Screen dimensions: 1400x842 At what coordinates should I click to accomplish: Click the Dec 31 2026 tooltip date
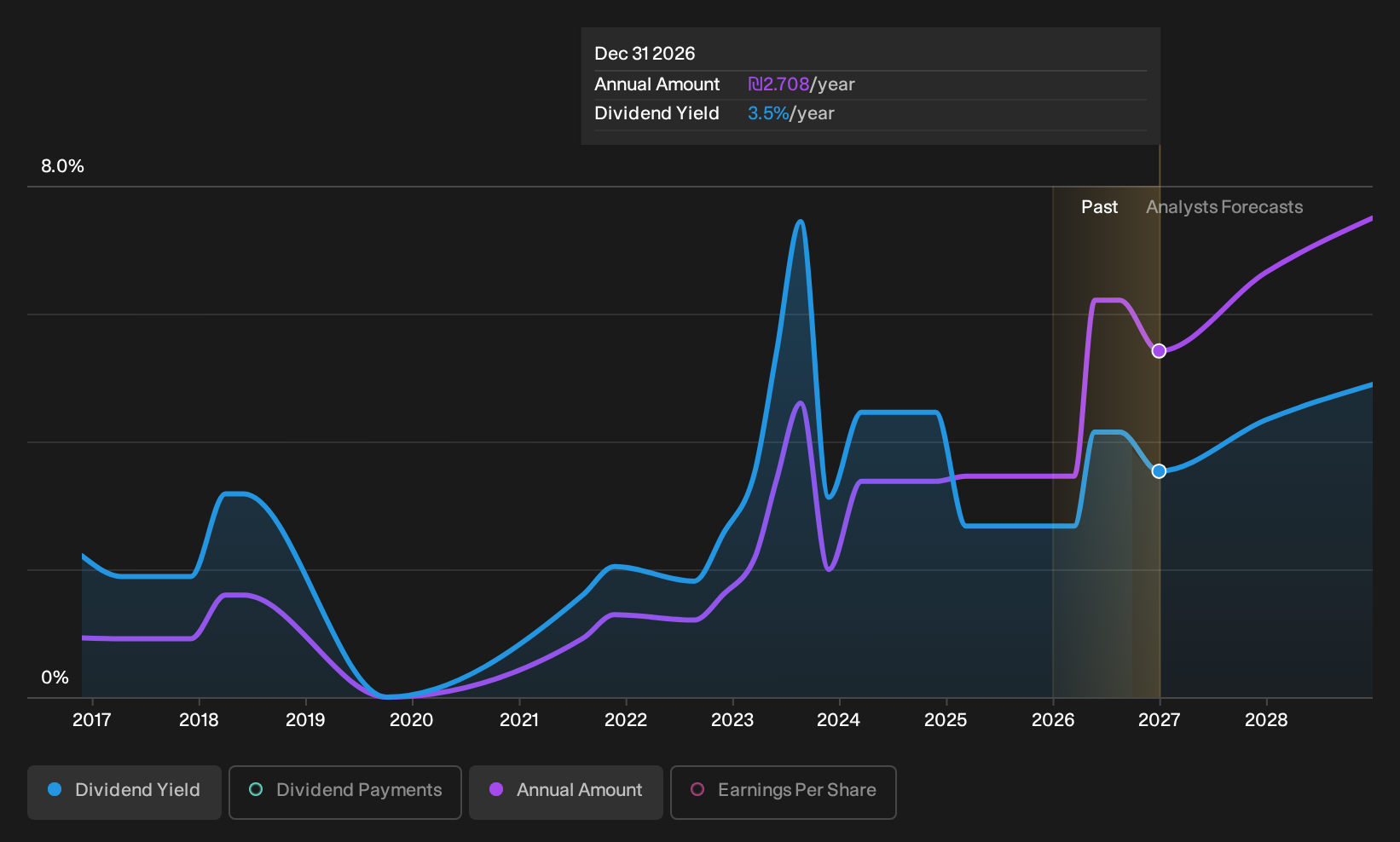point(645,54)
